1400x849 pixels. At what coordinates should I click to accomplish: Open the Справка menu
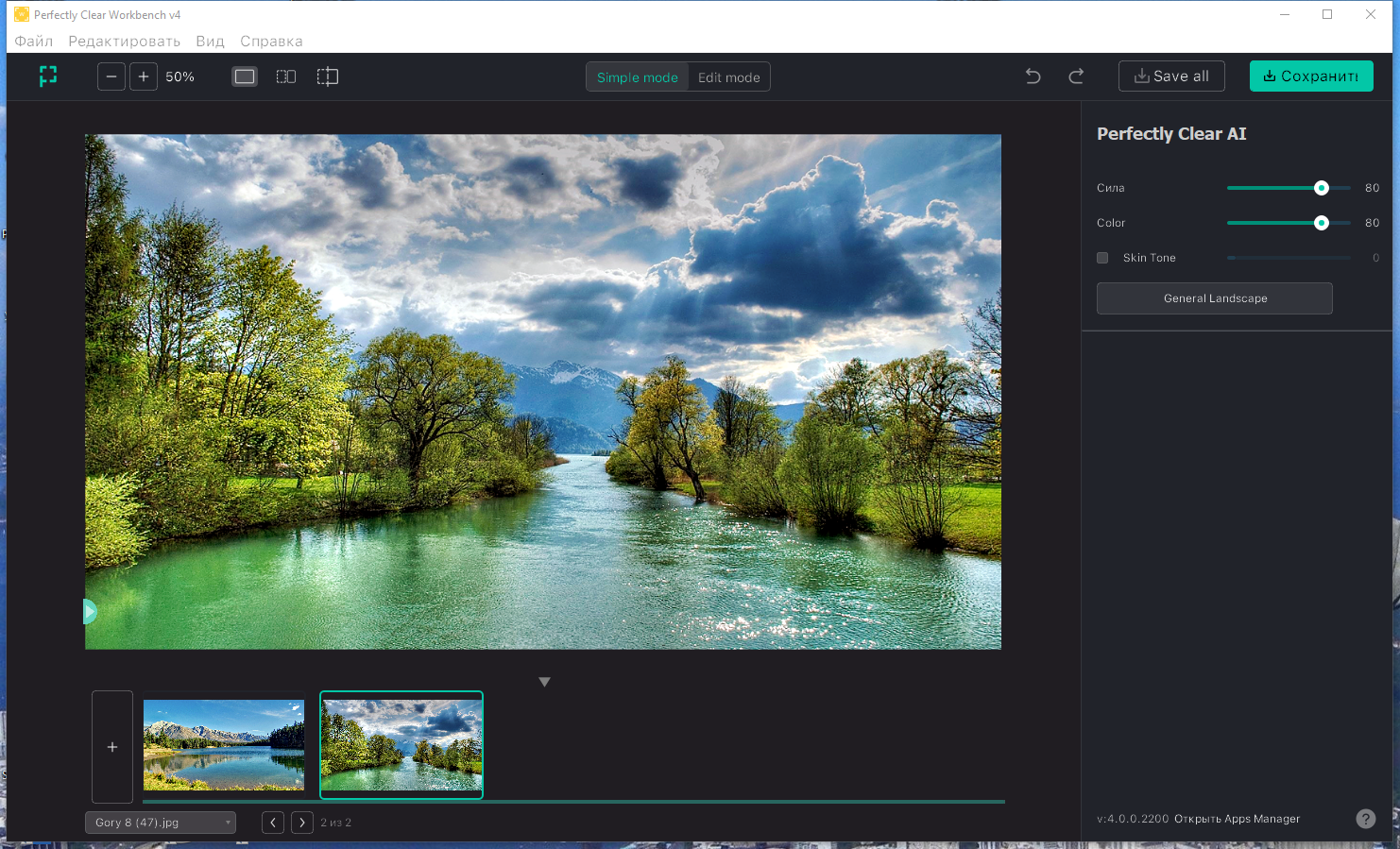coord(271,42)
